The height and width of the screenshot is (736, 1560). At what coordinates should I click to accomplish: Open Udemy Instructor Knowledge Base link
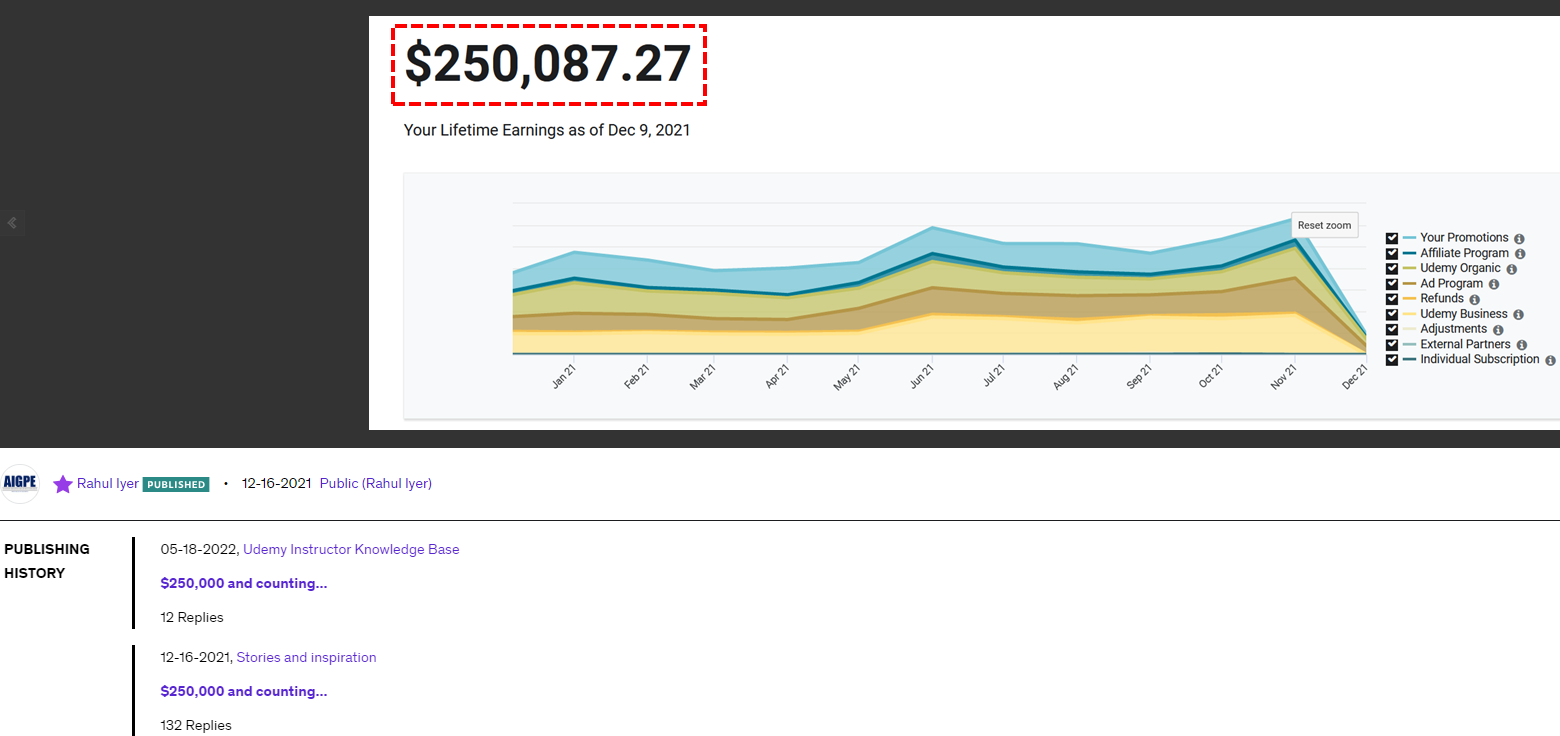click(x=351, y=549)
